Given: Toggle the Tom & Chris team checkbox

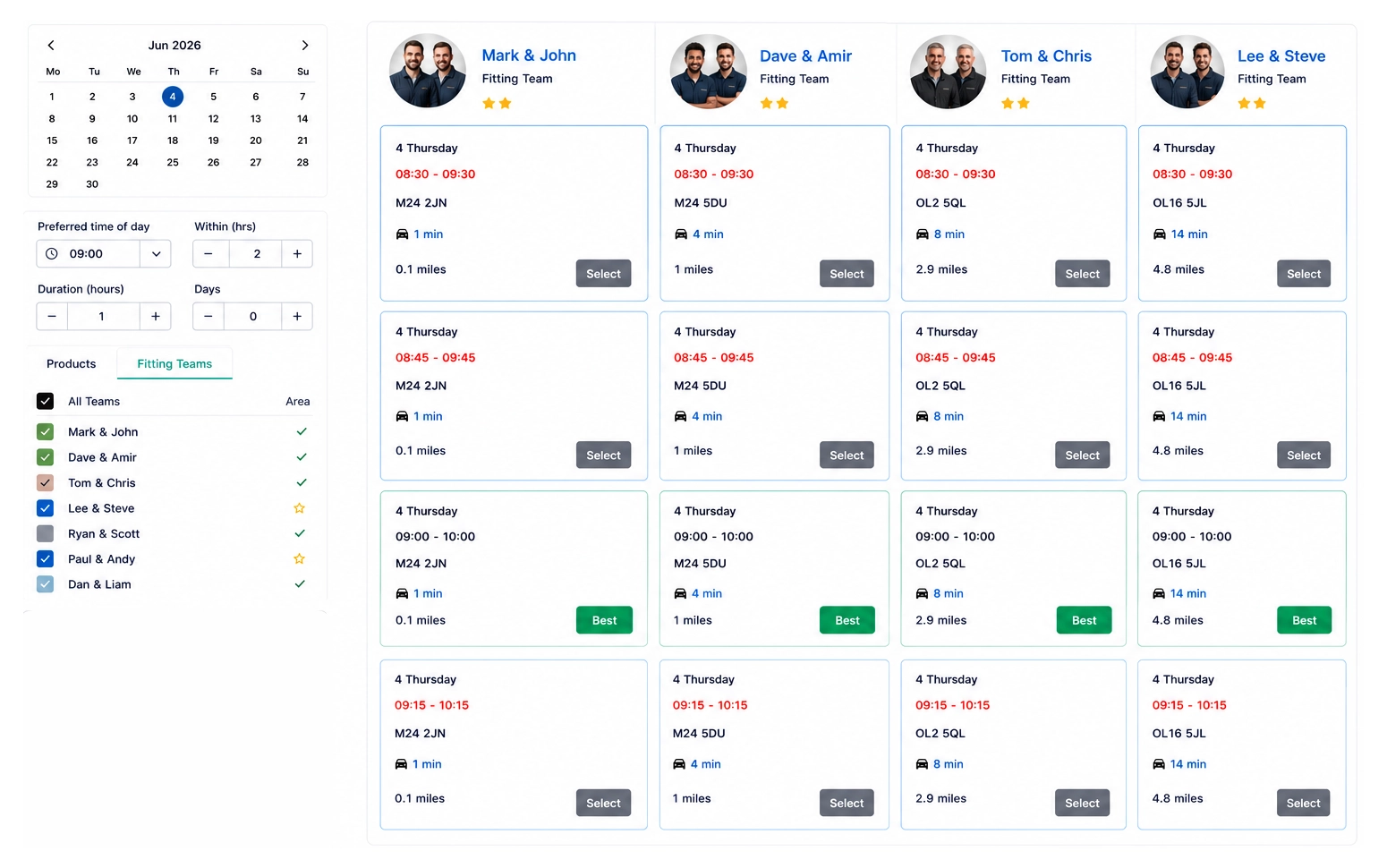Looking at the screenshot, I should [46, 482].
